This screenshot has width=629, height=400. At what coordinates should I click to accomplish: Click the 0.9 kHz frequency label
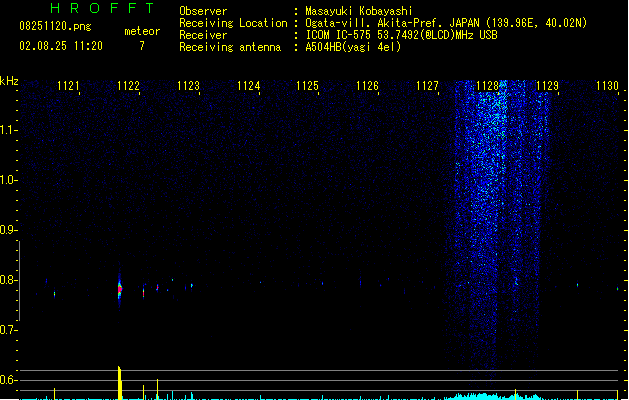click(x=8, y=230)
